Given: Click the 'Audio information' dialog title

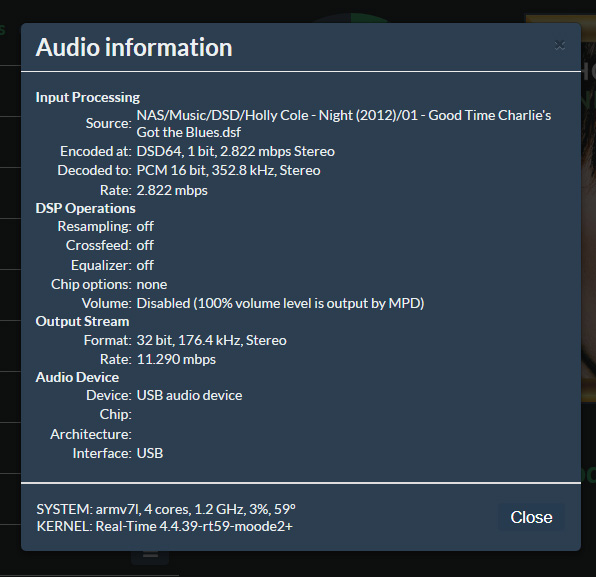Looking at the screenshot, I should (x=134, y=48).
